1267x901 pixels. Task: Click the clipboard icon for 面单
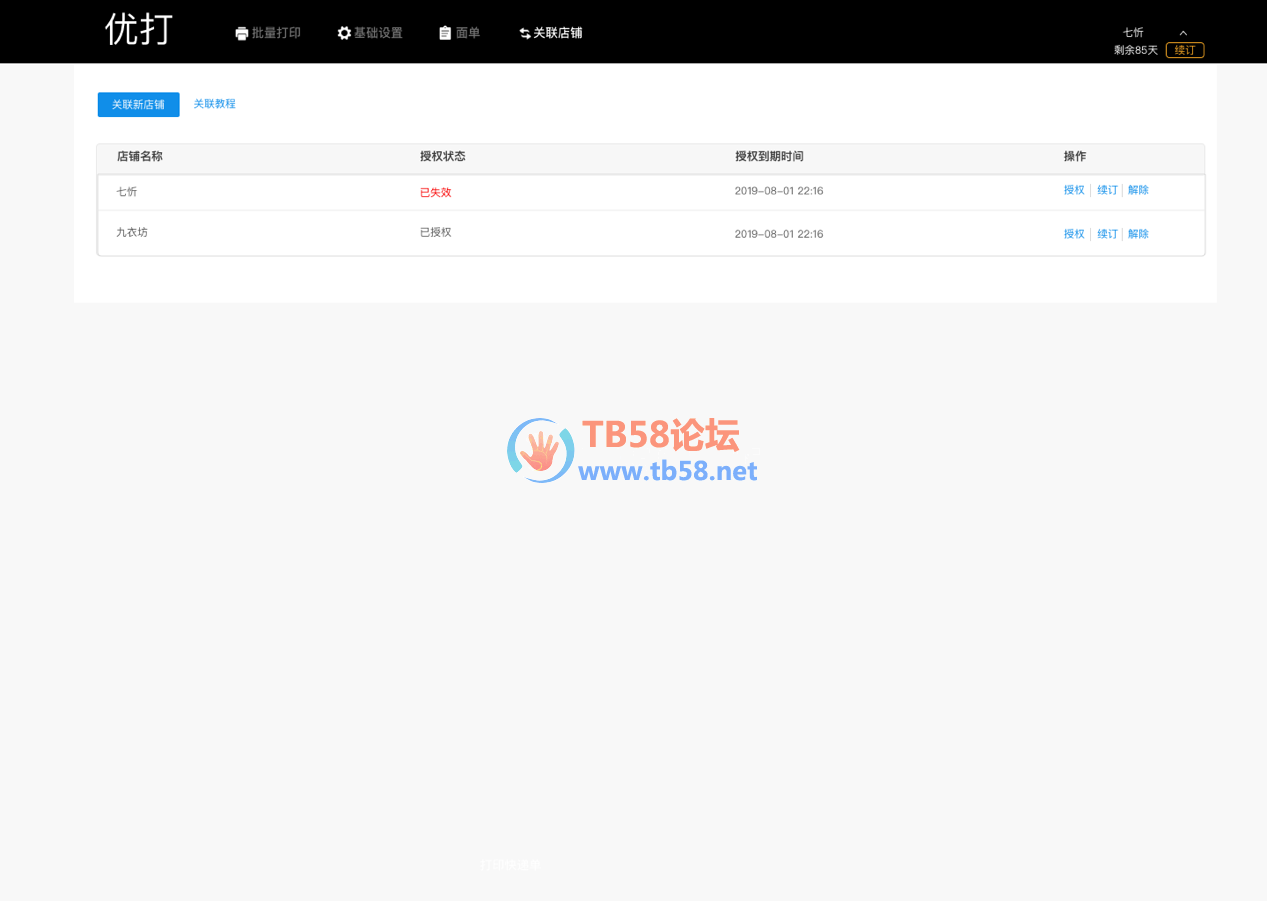coord(445,33)
